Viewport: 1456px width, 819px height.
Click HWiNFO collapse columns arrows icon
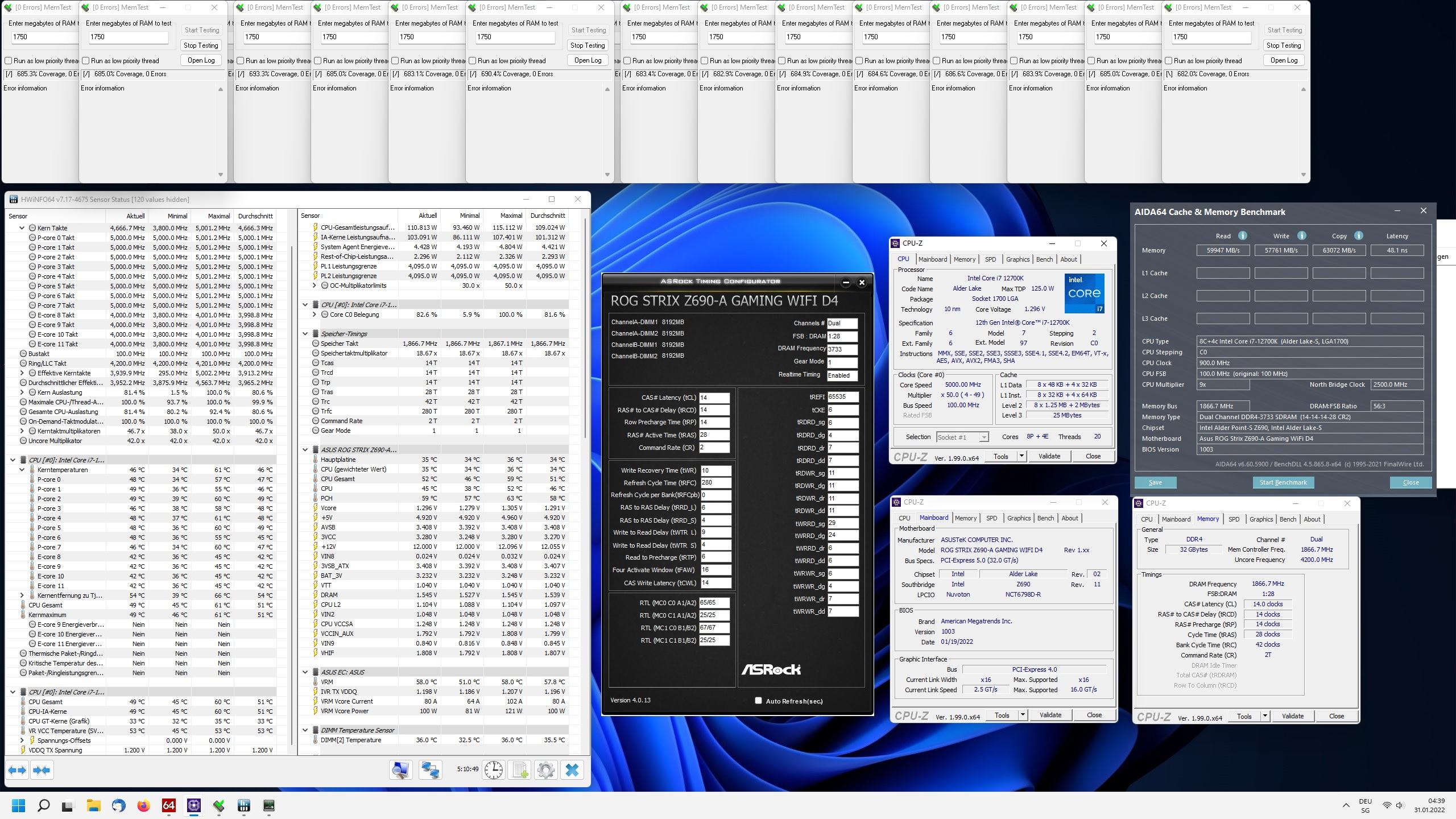click(42, 770)
